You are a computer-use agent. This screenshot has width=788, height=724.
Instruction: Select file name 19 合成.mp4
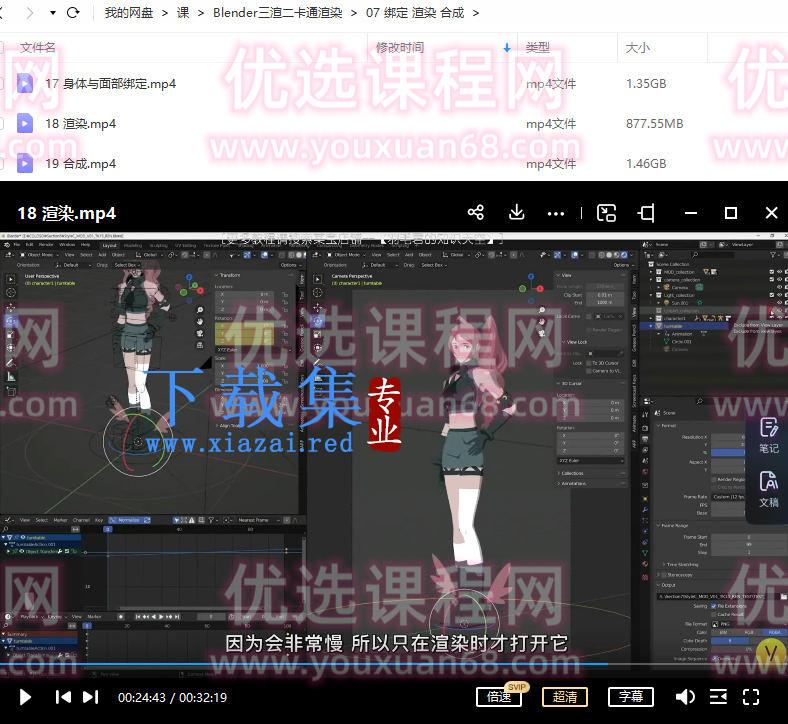coord(80,164)
